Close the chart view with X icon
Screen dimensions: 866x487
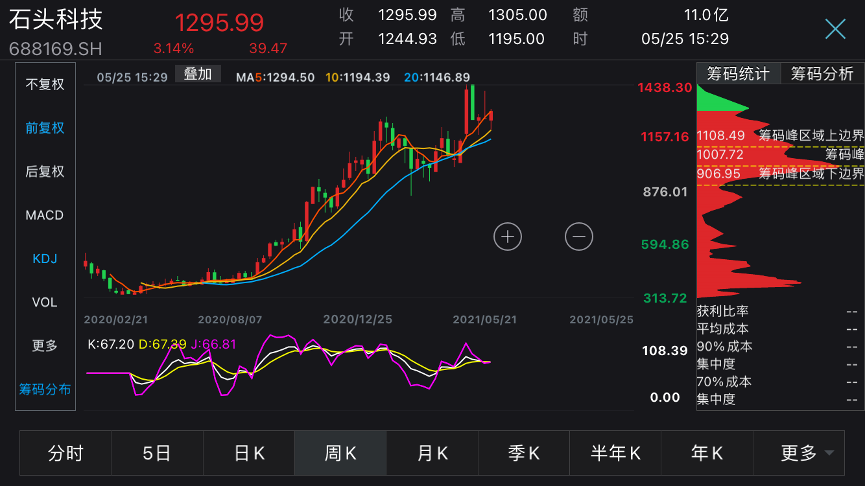[835, 29]
